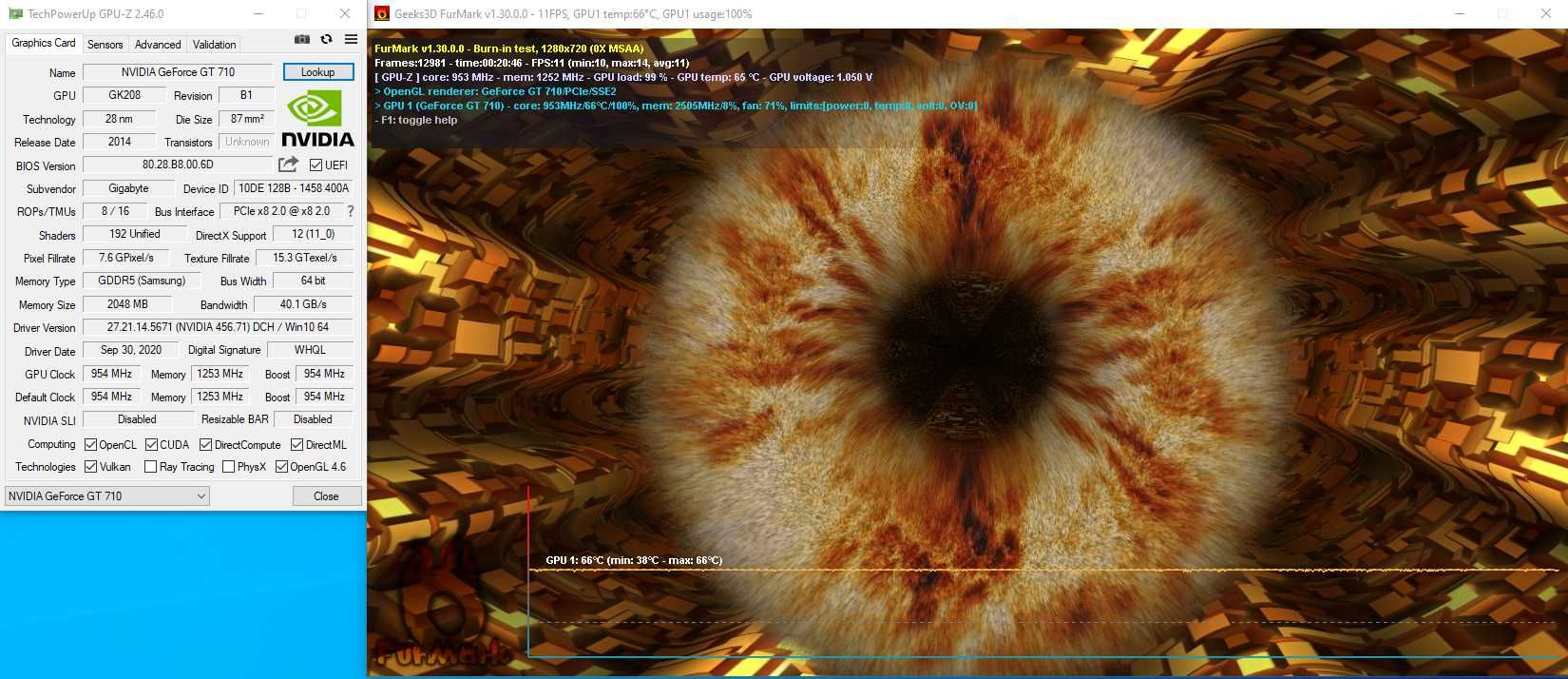Click the BIOS export share icon
The width and height of the screenshot is (1568, 679).
(289, 165)
